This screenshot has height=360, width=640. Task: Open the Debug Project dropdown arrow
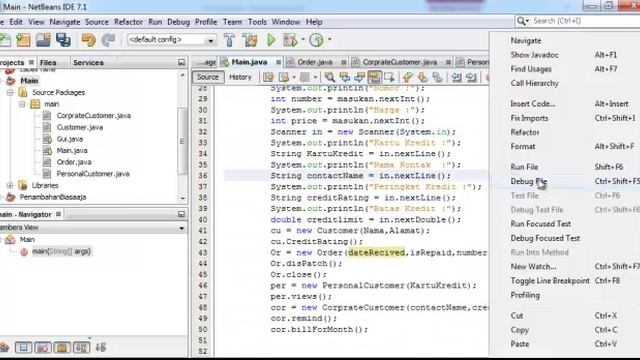coord(303,40)
